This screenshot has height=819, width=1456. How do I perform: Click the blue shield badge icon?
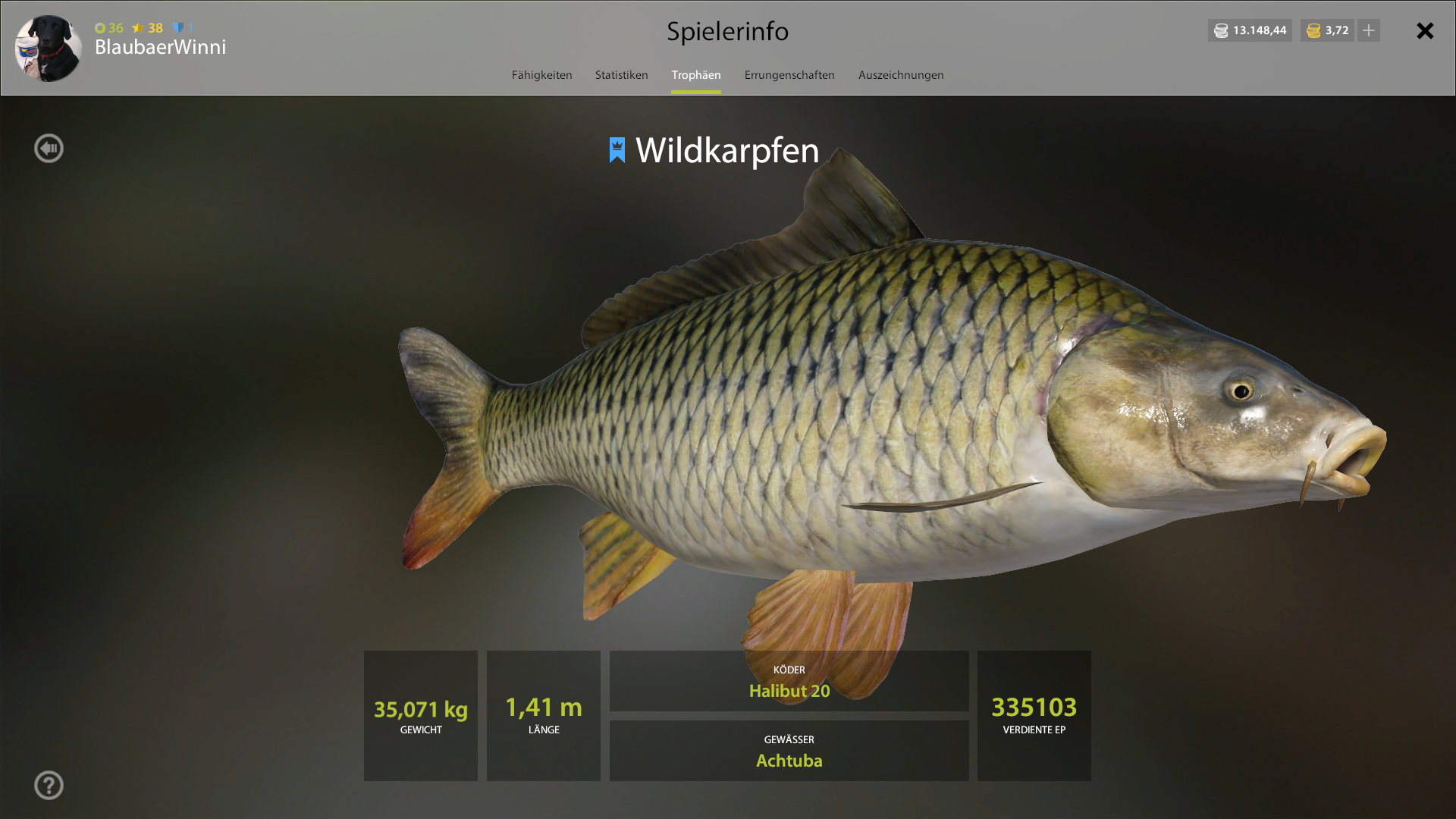[x=178, y=28]
